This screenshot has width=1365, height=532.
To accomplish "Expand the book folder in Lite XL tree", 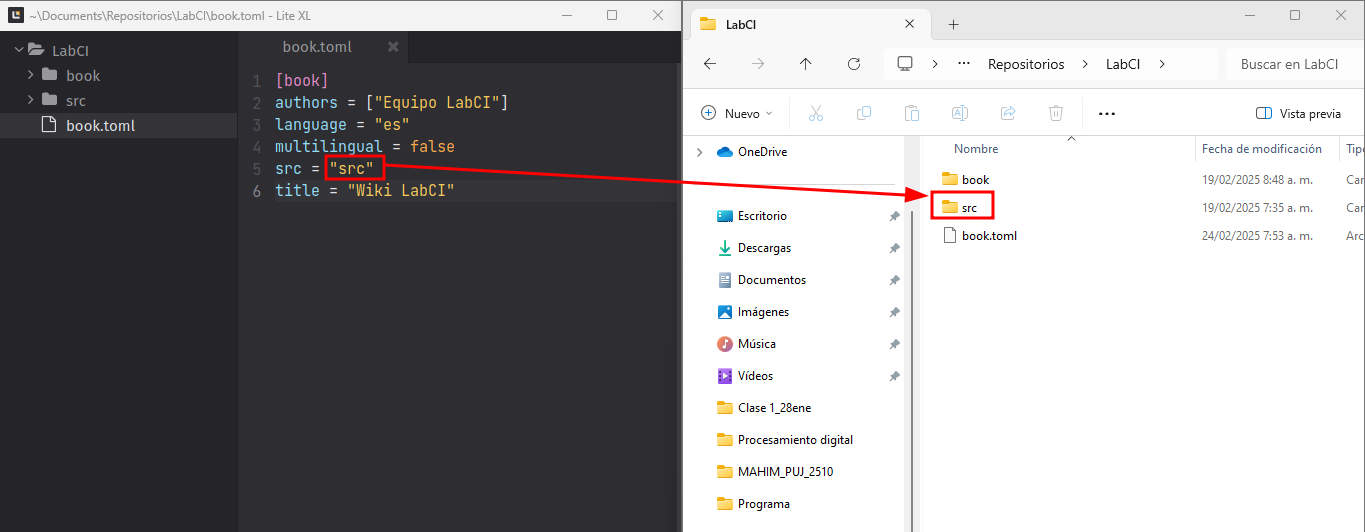I will [30, 75].
